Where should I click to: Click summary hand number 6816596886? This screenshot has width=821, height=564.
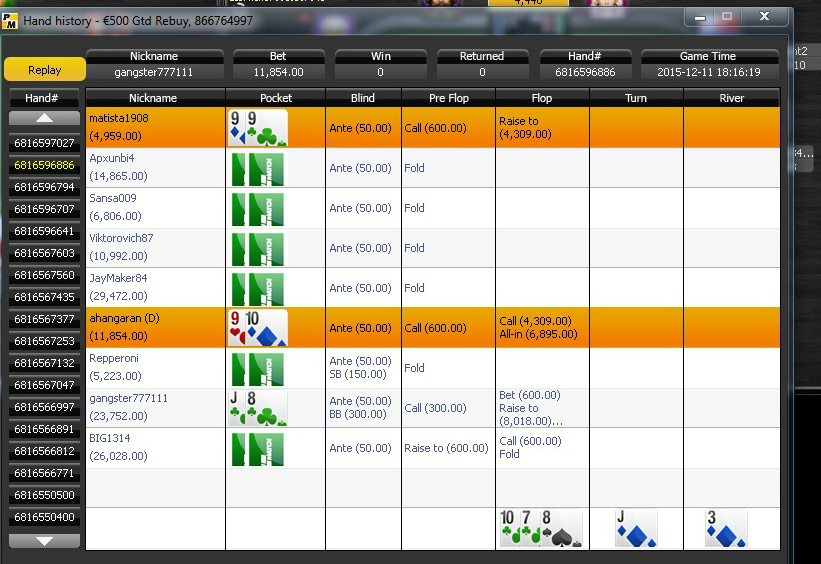point(585,72)
